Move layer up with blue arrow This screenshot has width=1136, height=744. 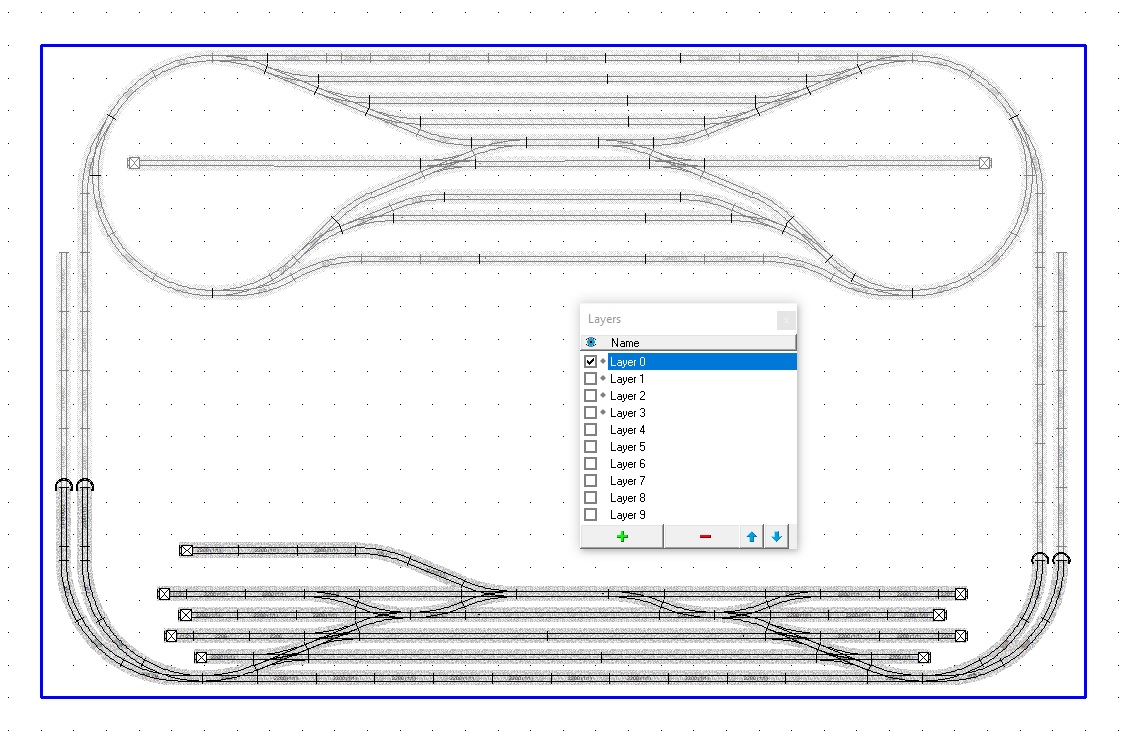click(x=752, y=537)
